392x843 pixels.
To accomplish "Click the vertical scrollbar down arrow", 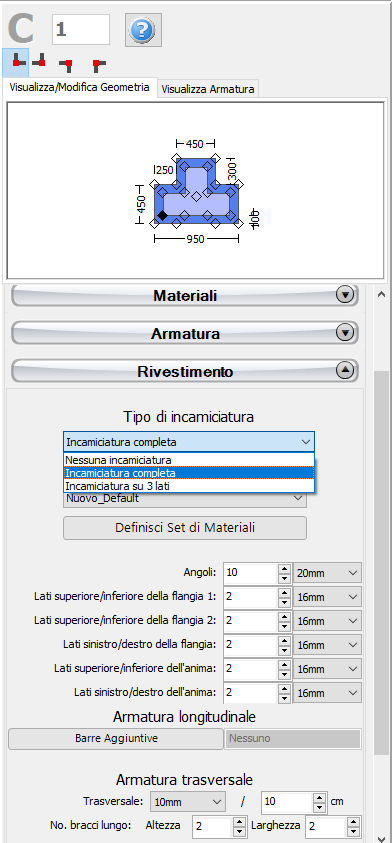I will [381, 837].
